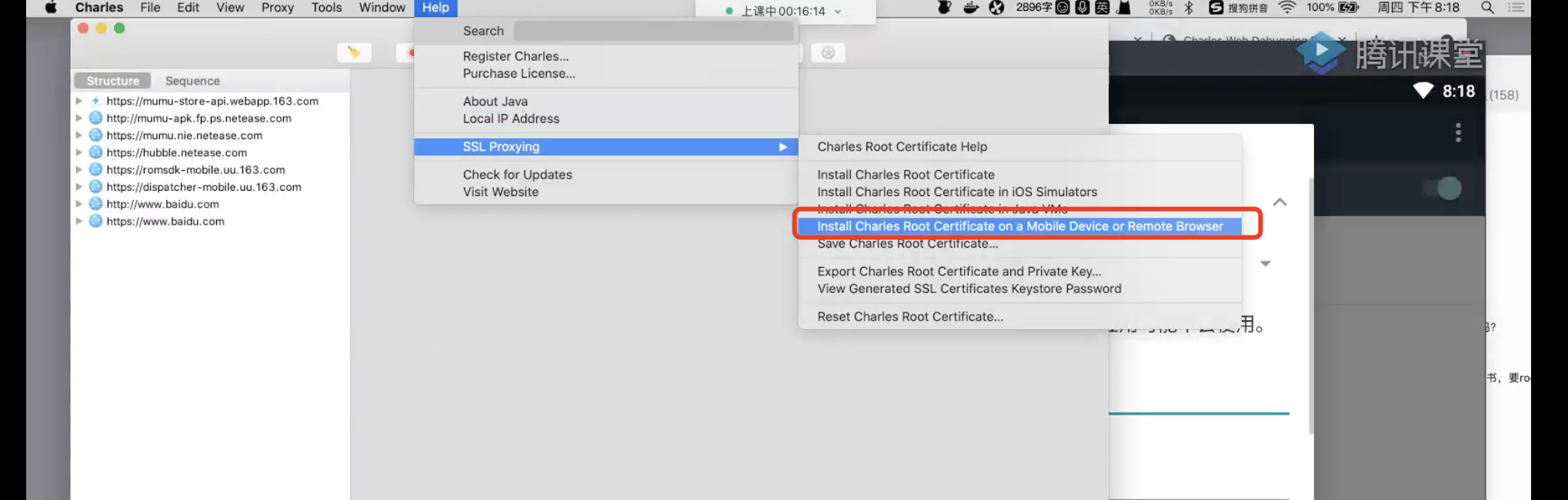Close the open Help menu

coord(435,8)
